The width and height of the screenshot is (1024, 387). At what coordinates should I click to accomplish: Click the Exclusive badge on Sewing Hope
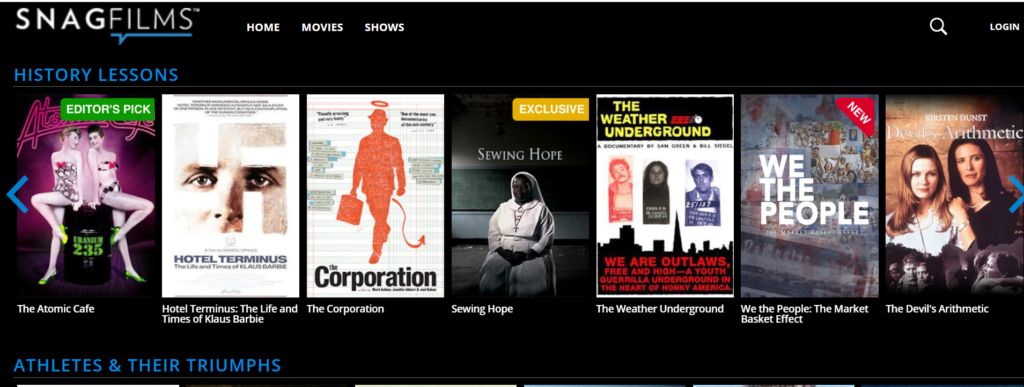coord(551,109)
